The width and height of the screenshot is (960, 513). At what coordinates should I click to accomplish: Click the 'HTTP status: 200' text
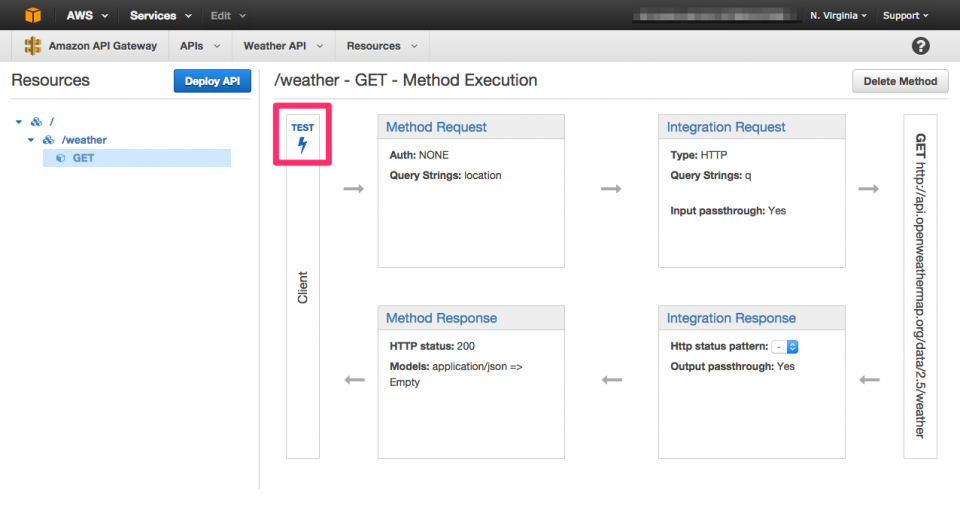pos(432,346)
